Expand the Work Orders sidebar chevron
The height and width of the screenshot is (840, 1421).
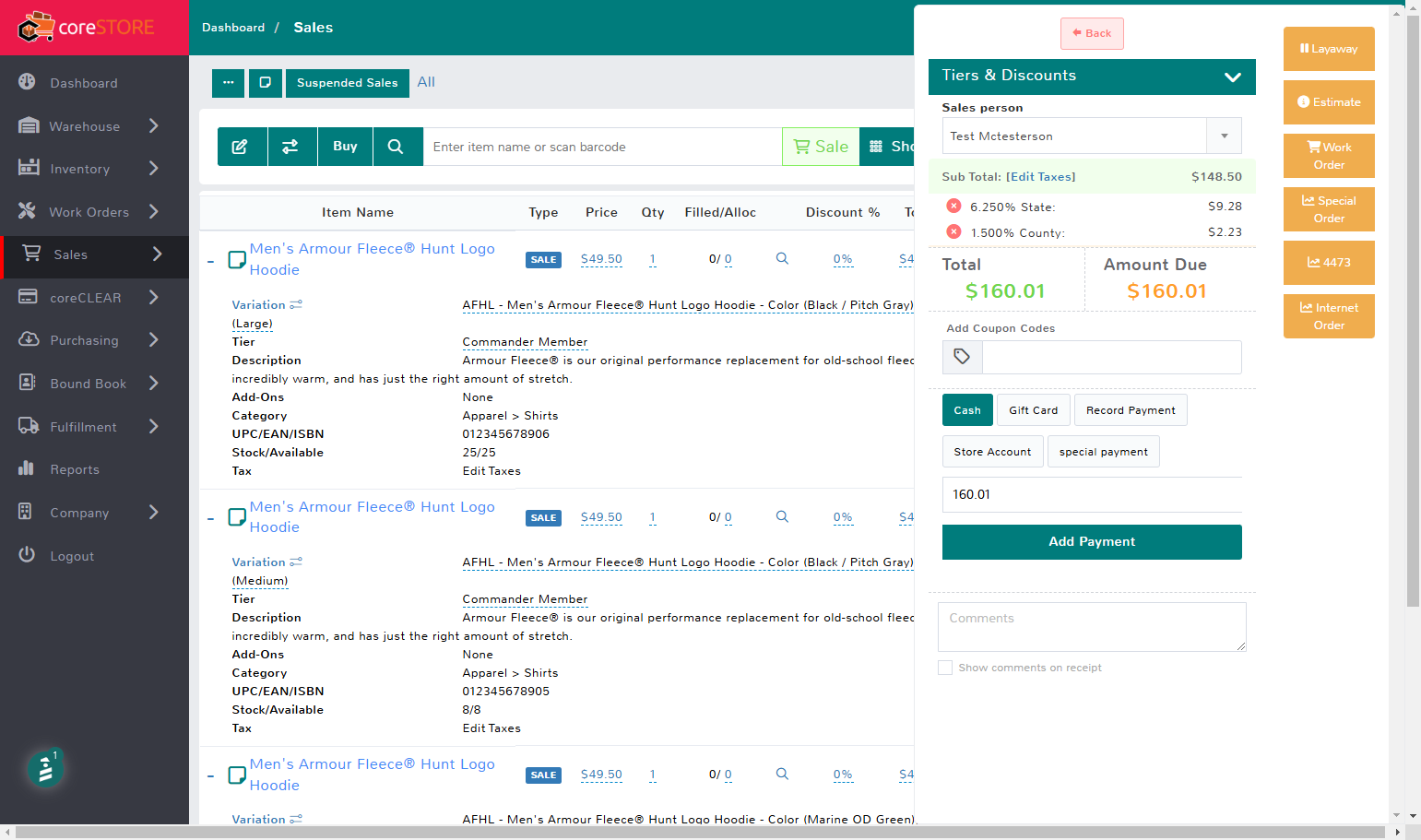[154, 211]
